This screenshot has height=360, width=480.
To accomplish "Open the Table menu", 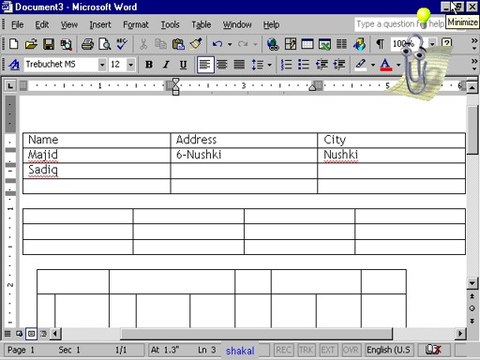I will coord(201,25).
